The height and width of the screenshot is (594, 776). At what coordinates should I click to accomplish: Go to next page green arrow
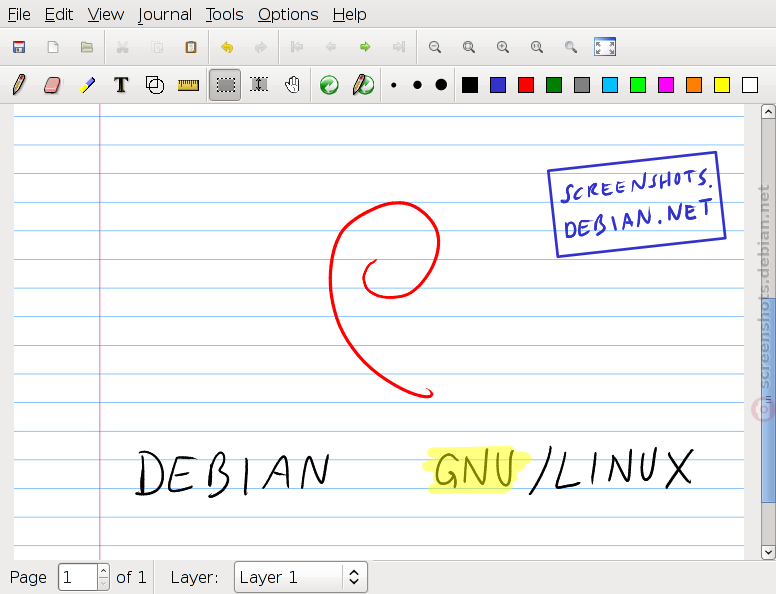365,47
